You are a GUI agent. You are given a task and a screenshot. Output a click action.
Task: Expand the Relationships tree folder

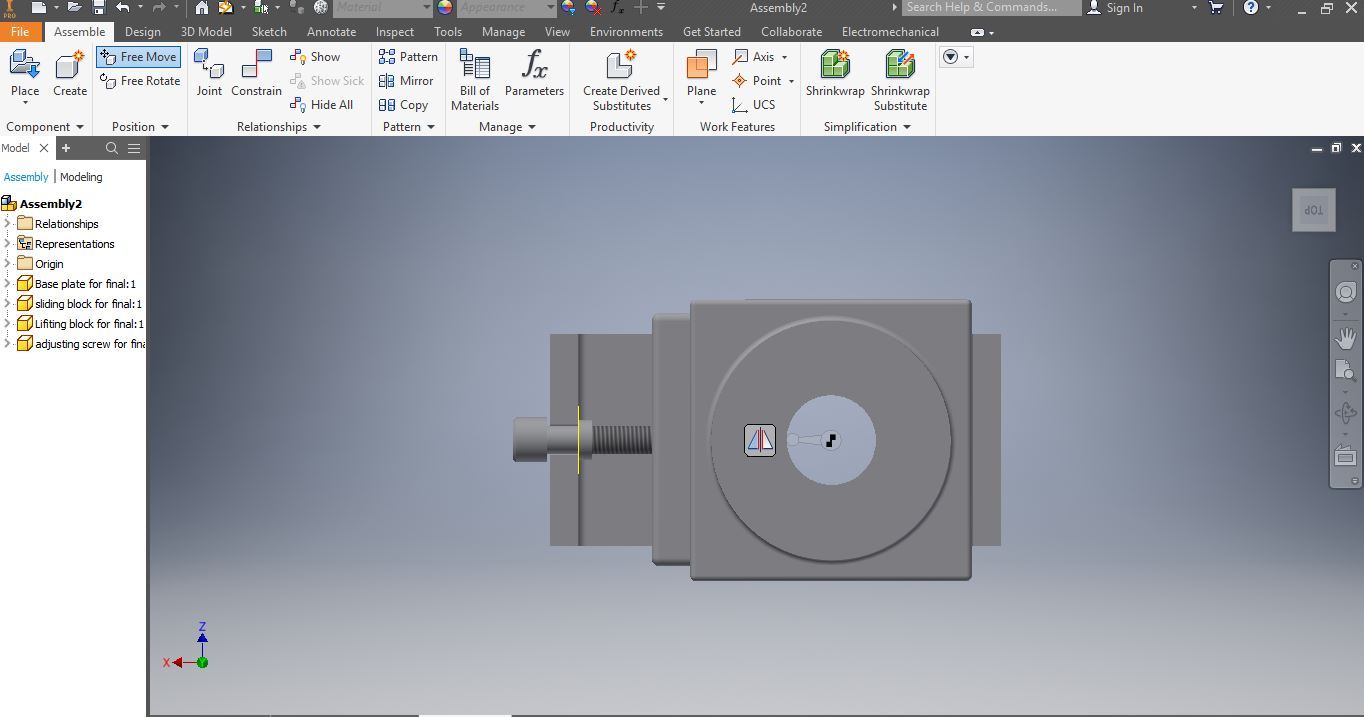[8, 224]
